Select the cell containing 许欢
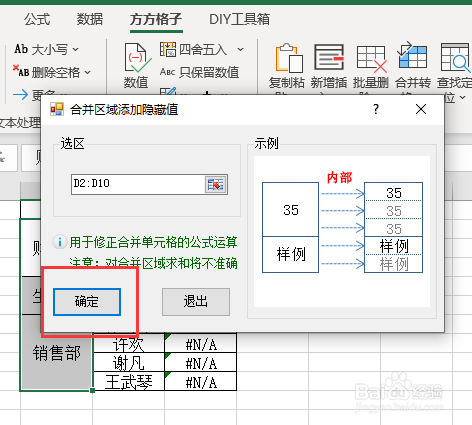Screen dimensions: 472x425 129,343
